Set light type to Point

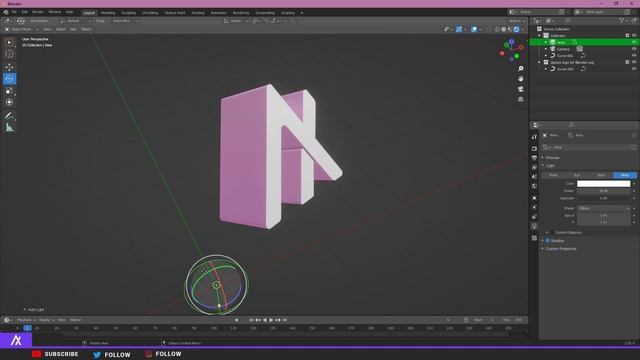point(553,175)
